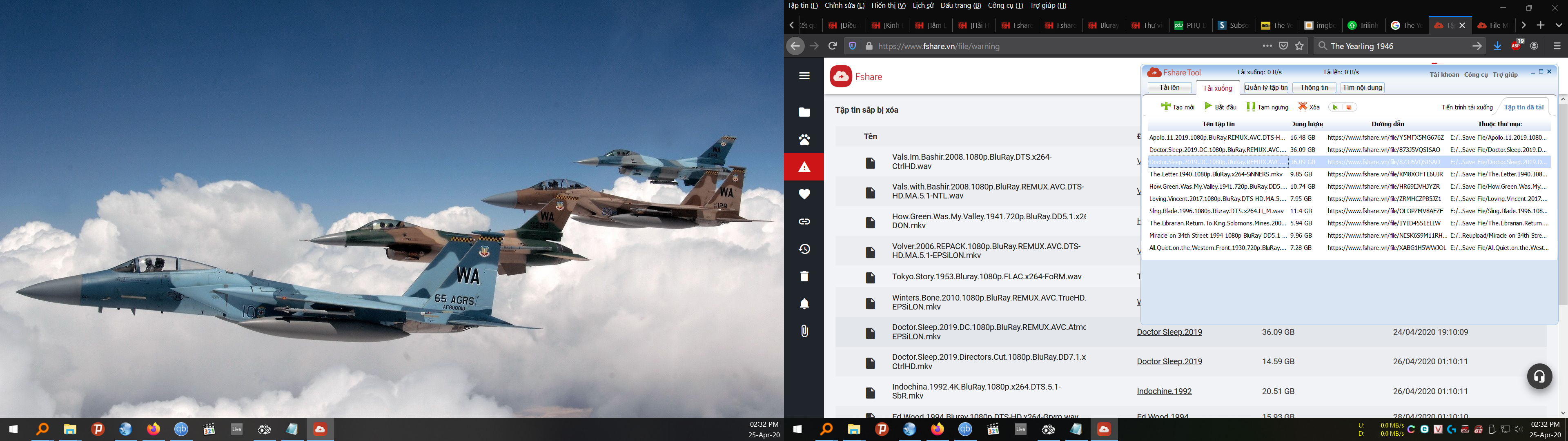Go back with Firefox back arrow

click(x=795, y=46)
